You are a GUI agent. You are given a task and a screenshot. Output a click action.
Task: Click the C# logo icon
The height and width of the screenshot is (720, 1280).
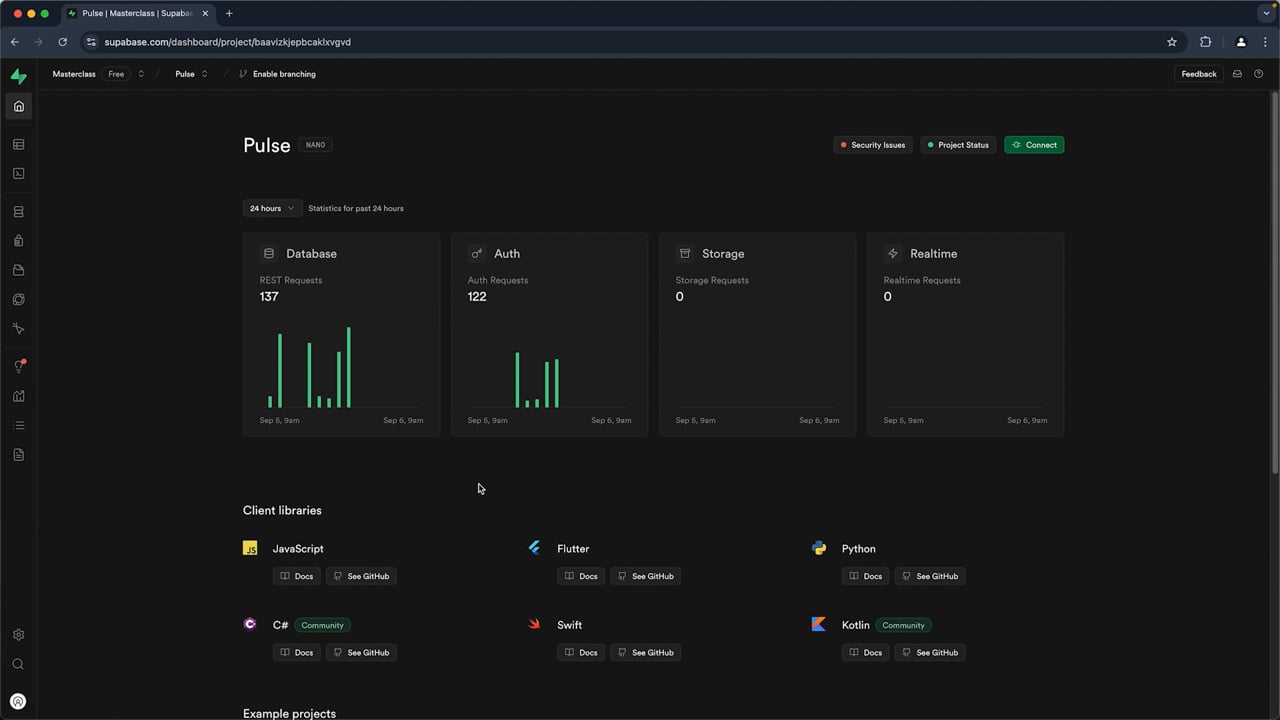click(x=250, y=624)
